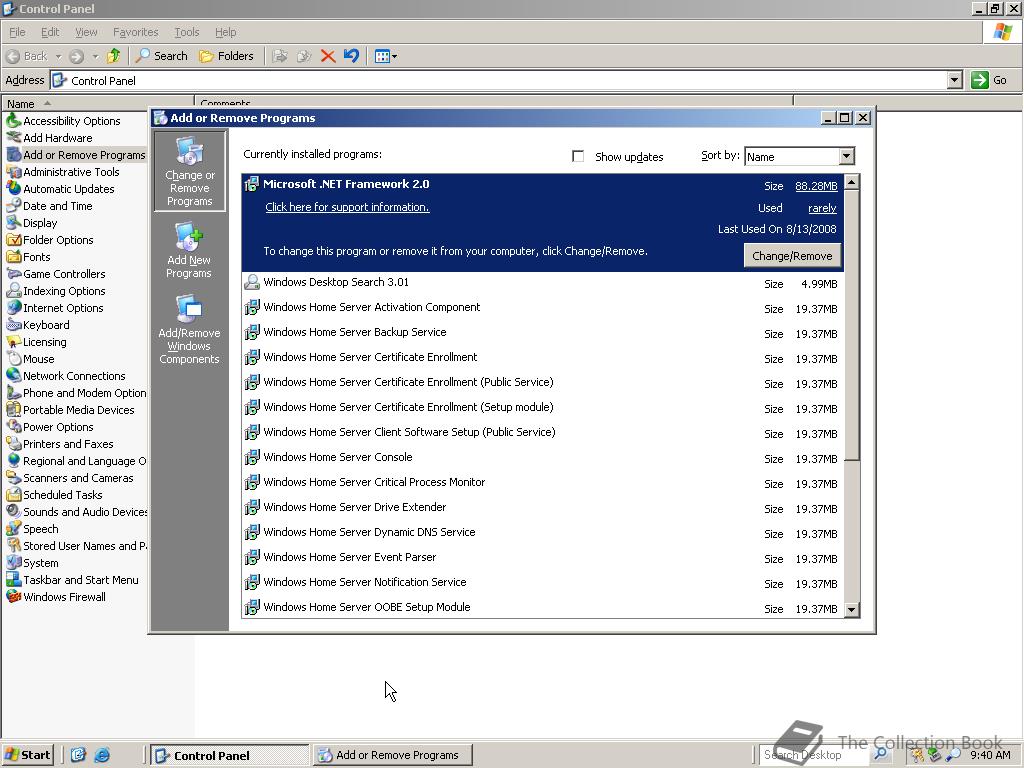Open Folder Options icon
The height and width of the screenshot is (768, 1024).
[x=13, y=240]
